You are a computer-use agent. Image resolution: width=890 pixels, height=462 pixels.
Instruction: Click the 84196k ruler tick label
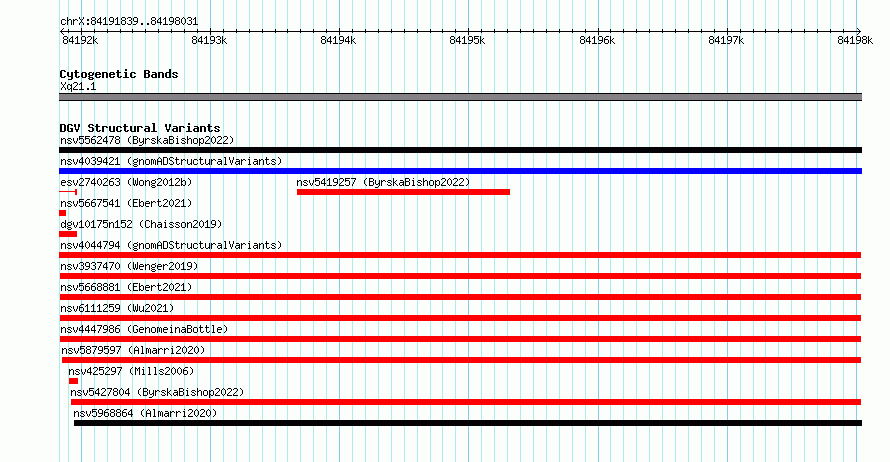pos(597,40)
